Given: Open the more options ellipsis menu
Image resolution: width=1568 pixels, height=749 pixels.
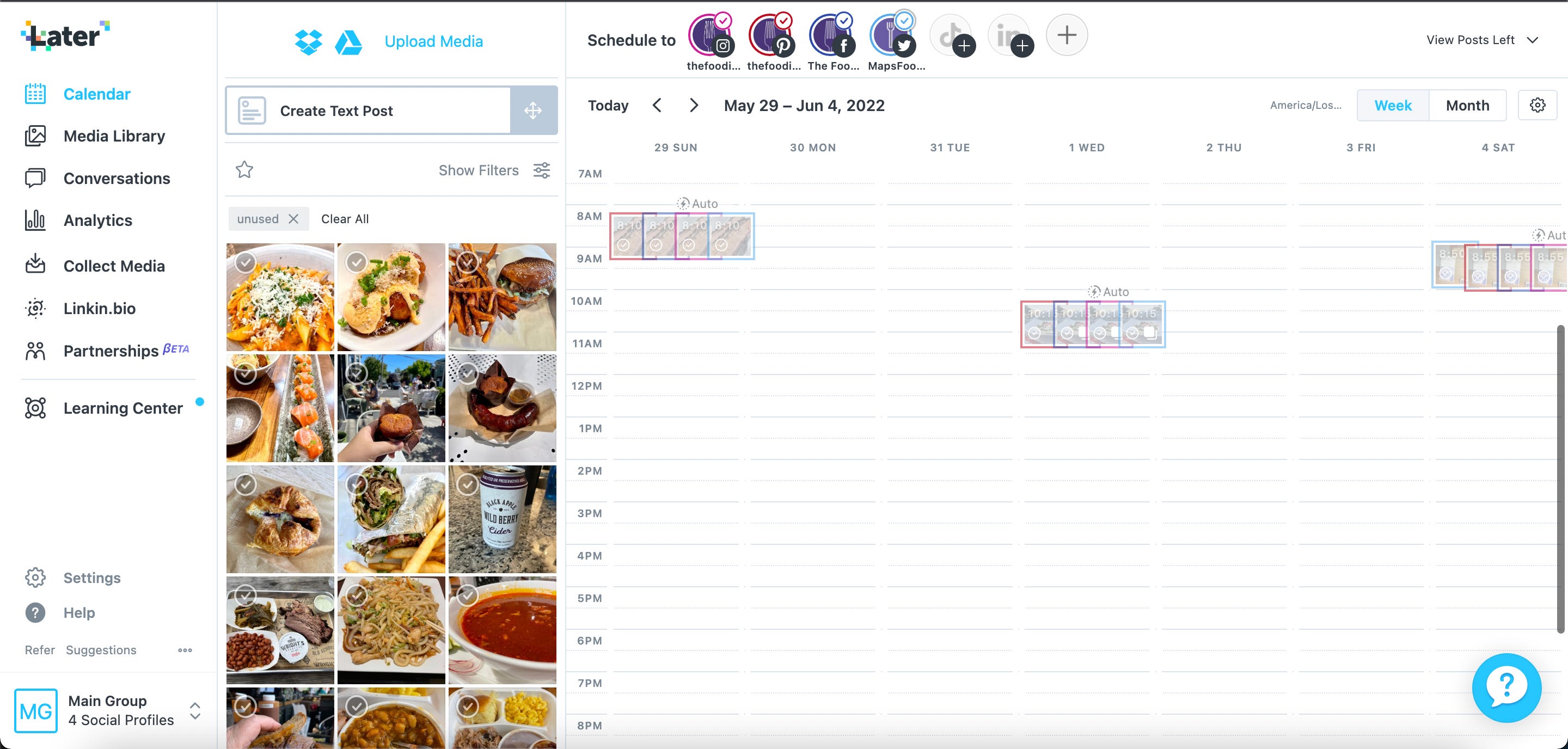Looking at the screenshot, I should (x=185, y=650).
